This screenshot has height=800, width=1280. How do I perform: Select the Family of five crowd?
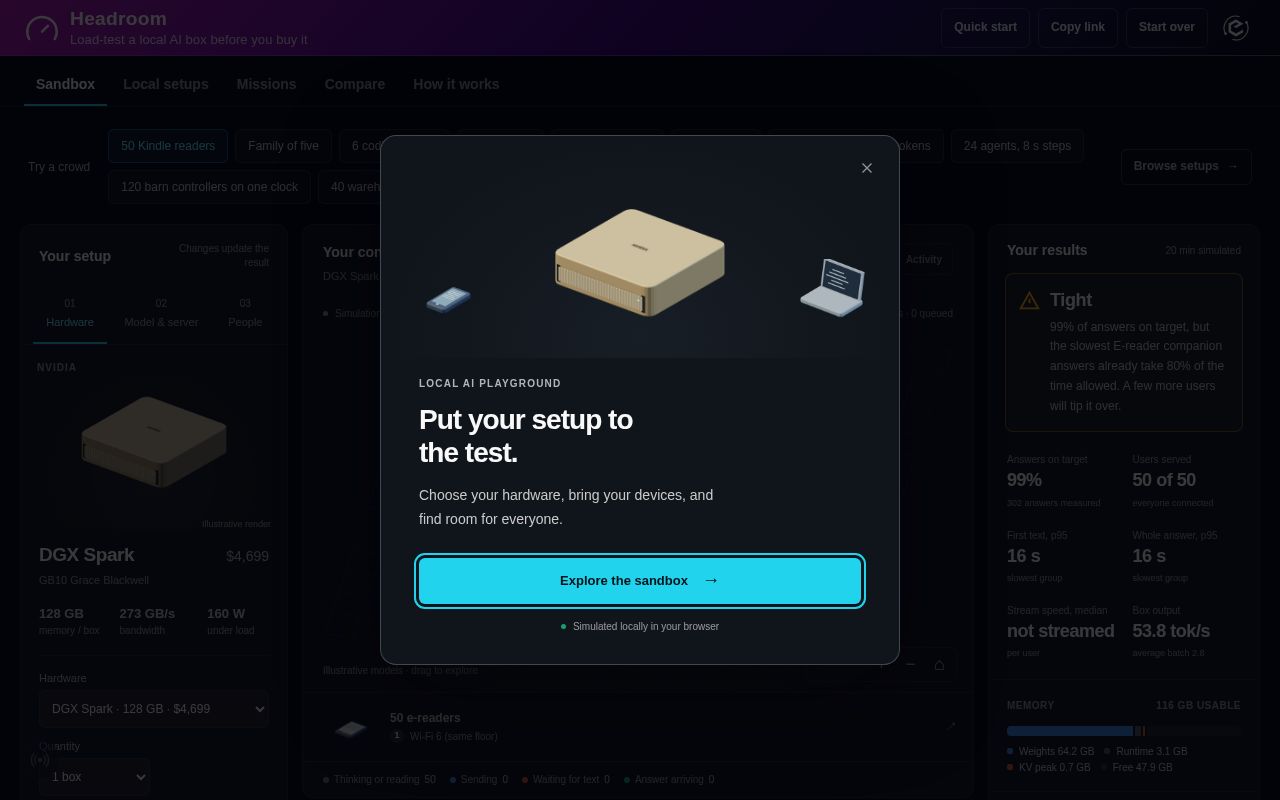(x=283, y=146)
